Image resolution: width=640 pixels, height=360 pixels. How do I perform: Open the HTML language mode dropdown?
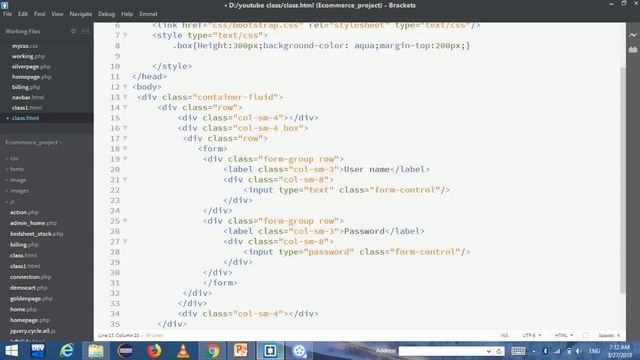tap(564, 335)
